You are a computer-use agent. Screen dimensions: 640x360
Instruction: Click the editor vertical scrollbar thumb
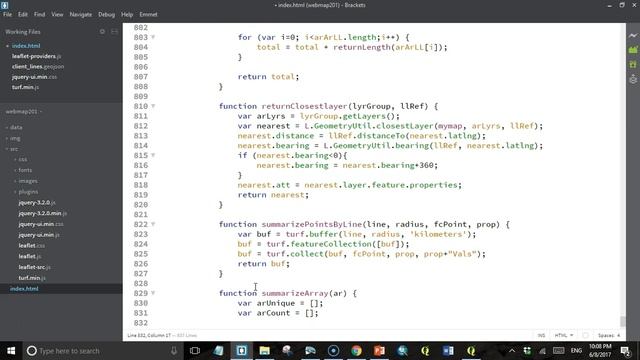pos(622,321)
